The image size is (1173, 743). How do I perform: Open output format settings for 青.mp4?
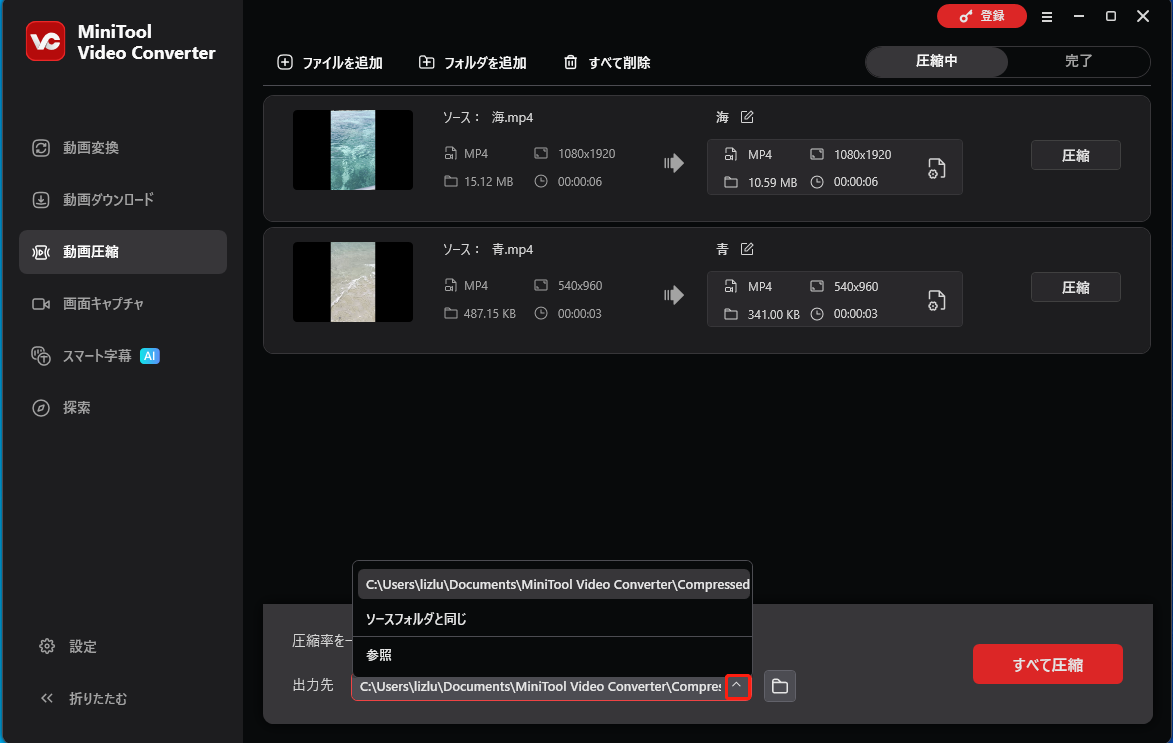point(937,300)
